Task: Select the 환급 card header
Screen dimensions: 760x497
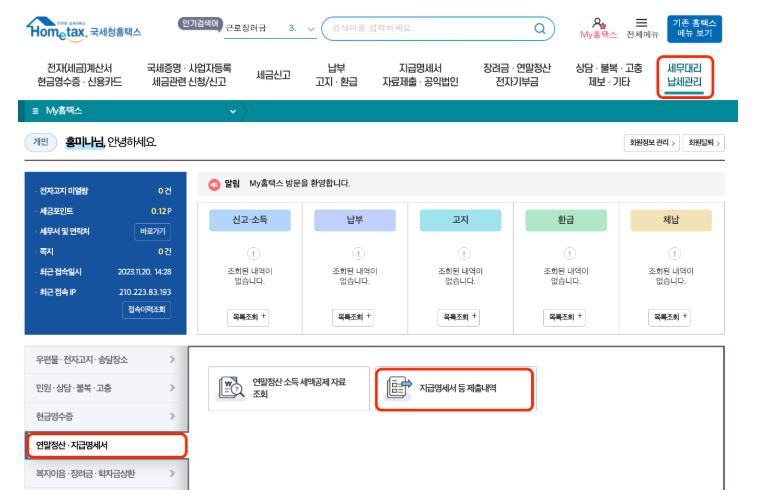Action: pyautogui.click(x=566, y=220)
